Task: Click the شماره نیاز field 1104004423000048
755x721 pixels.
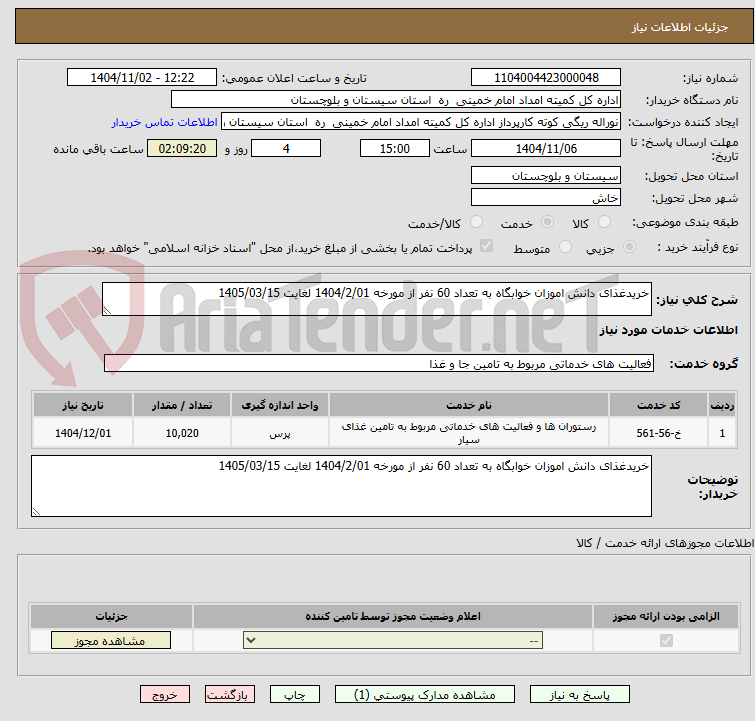Action: tap(546, 78)
